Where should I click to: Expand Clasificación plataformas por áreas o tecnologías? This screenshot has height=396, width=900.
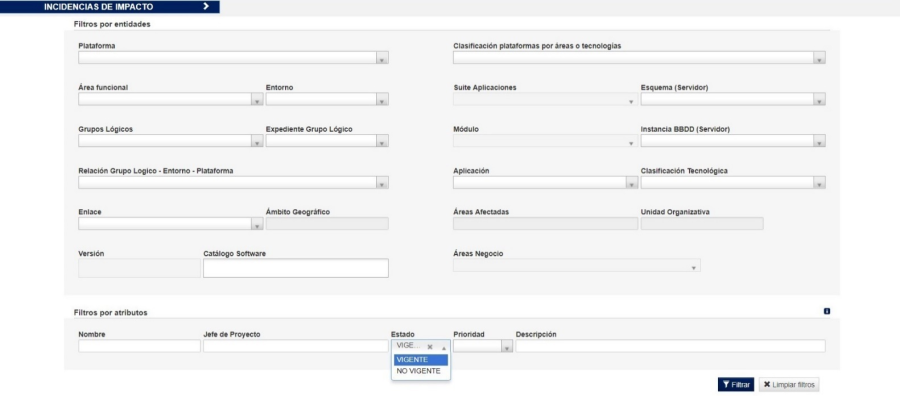[820, 58]
